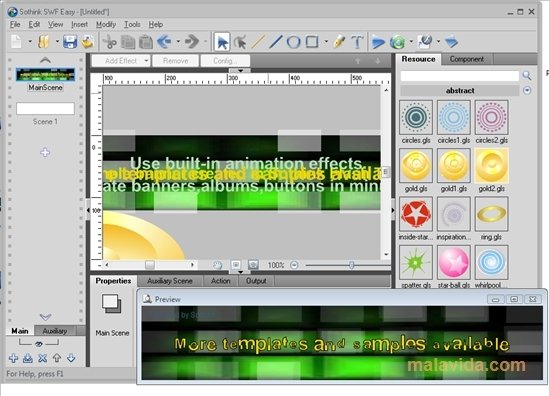
Task: Click the fit-all icon left of 100%
Action: pyautogui.click(x=253, y=265)
